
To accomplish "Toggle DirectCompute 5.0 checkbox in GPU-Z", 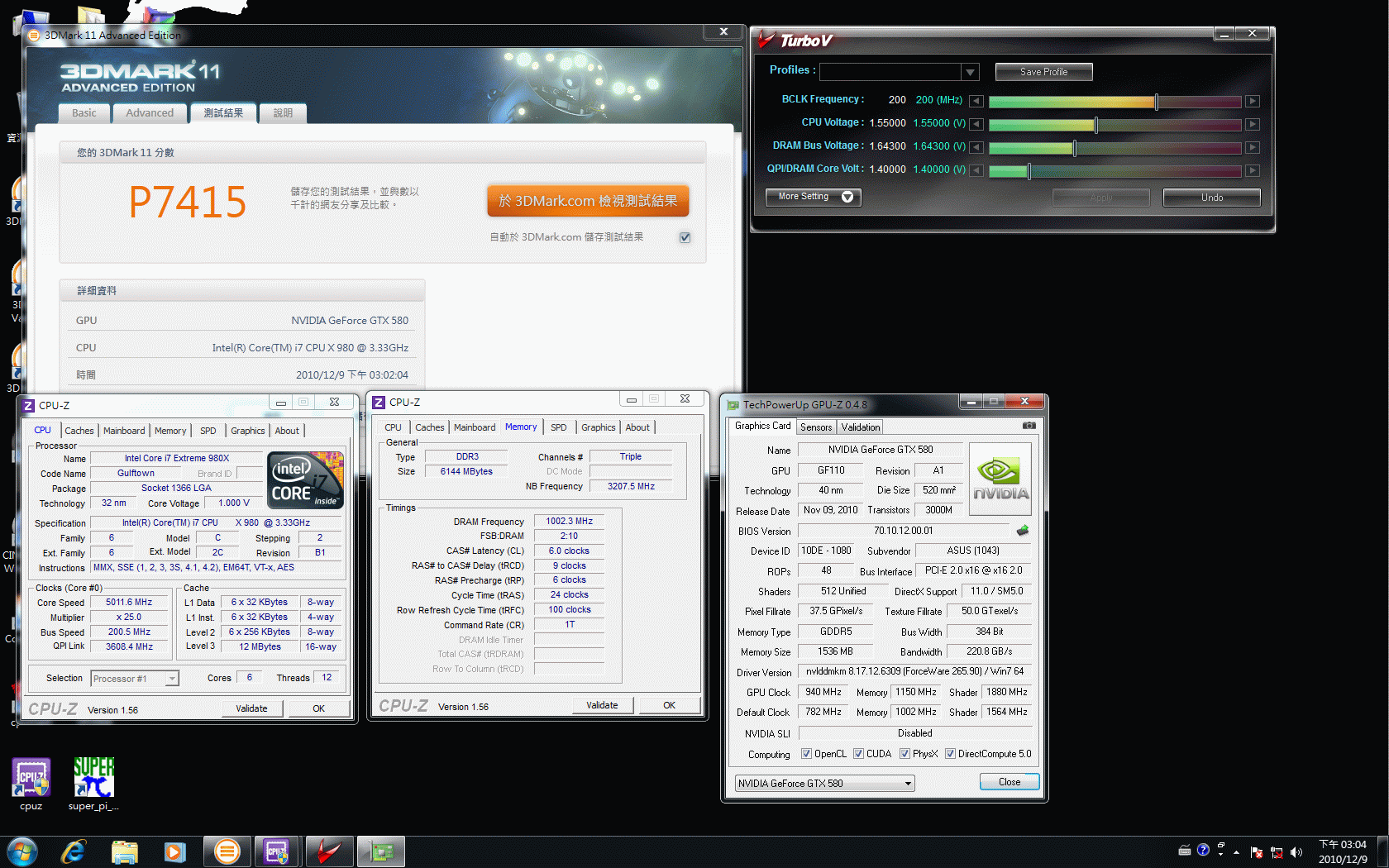I will tap(950, 754).
